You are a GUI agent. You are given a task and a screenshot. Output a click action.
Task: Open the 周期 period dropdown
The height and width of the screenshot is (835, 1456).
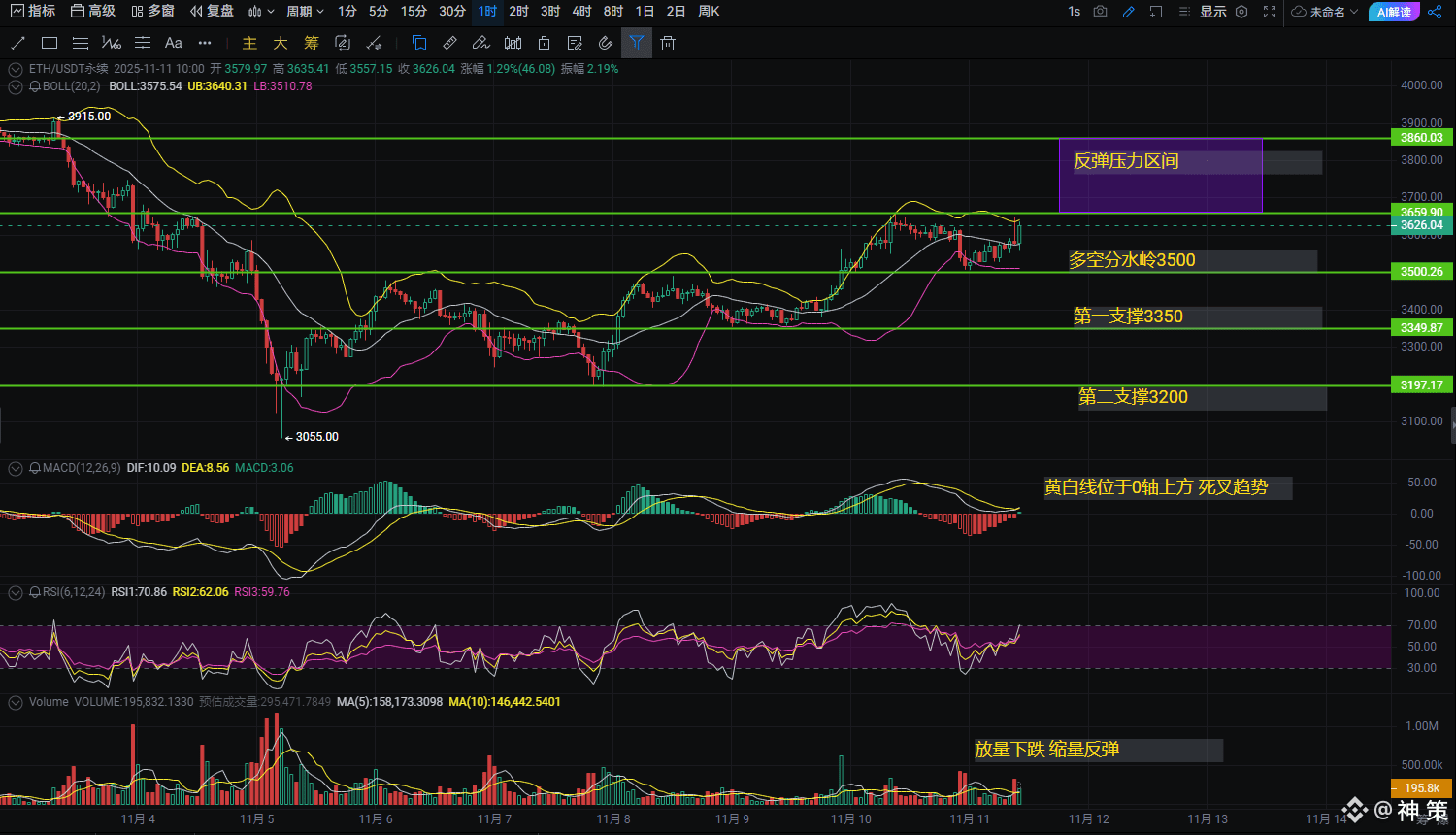pyautogui.click(x=305, y=12)
